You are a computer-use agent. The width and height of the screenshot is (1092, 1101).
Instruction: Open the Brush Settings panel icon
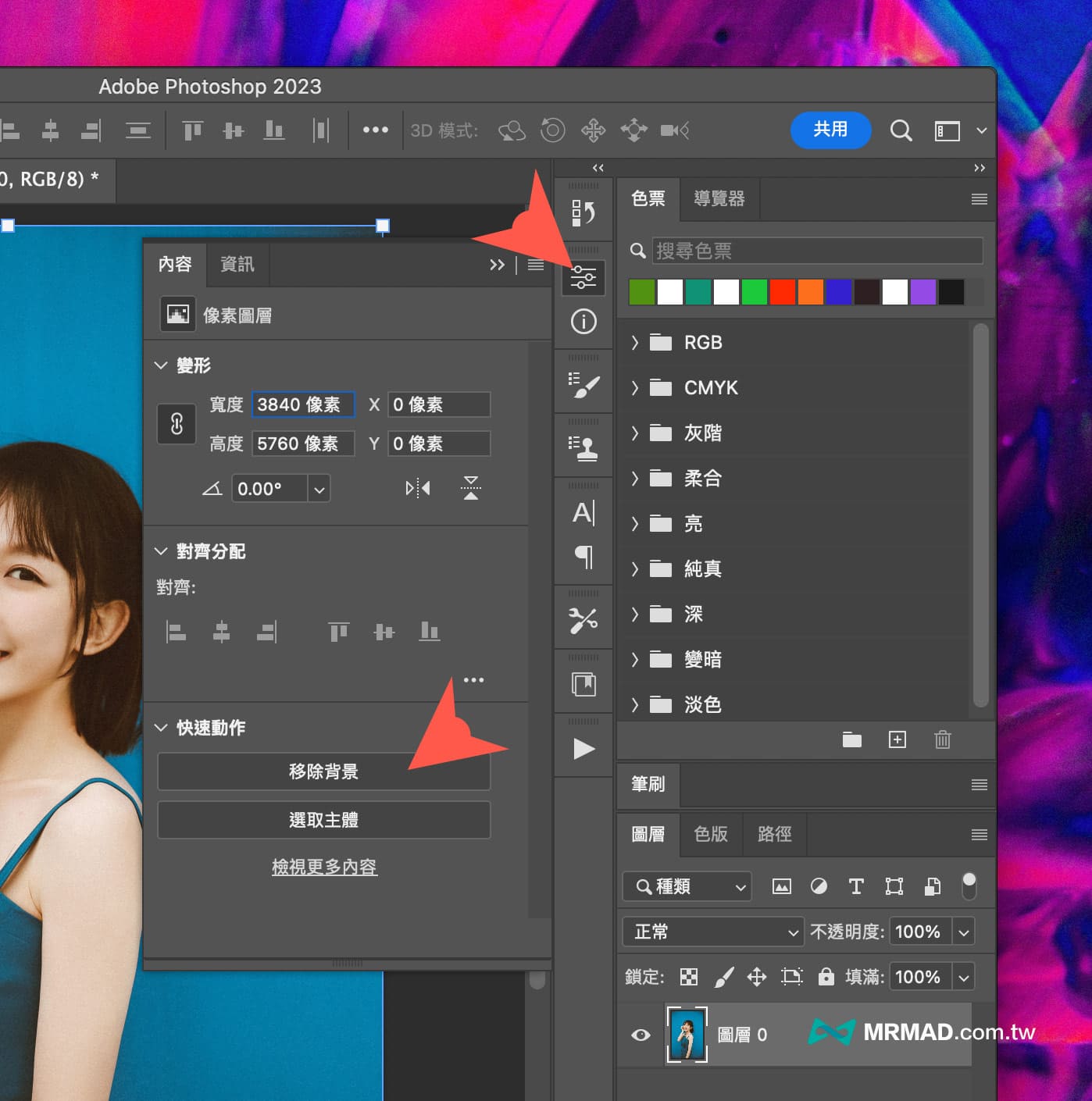pos(583,386)
